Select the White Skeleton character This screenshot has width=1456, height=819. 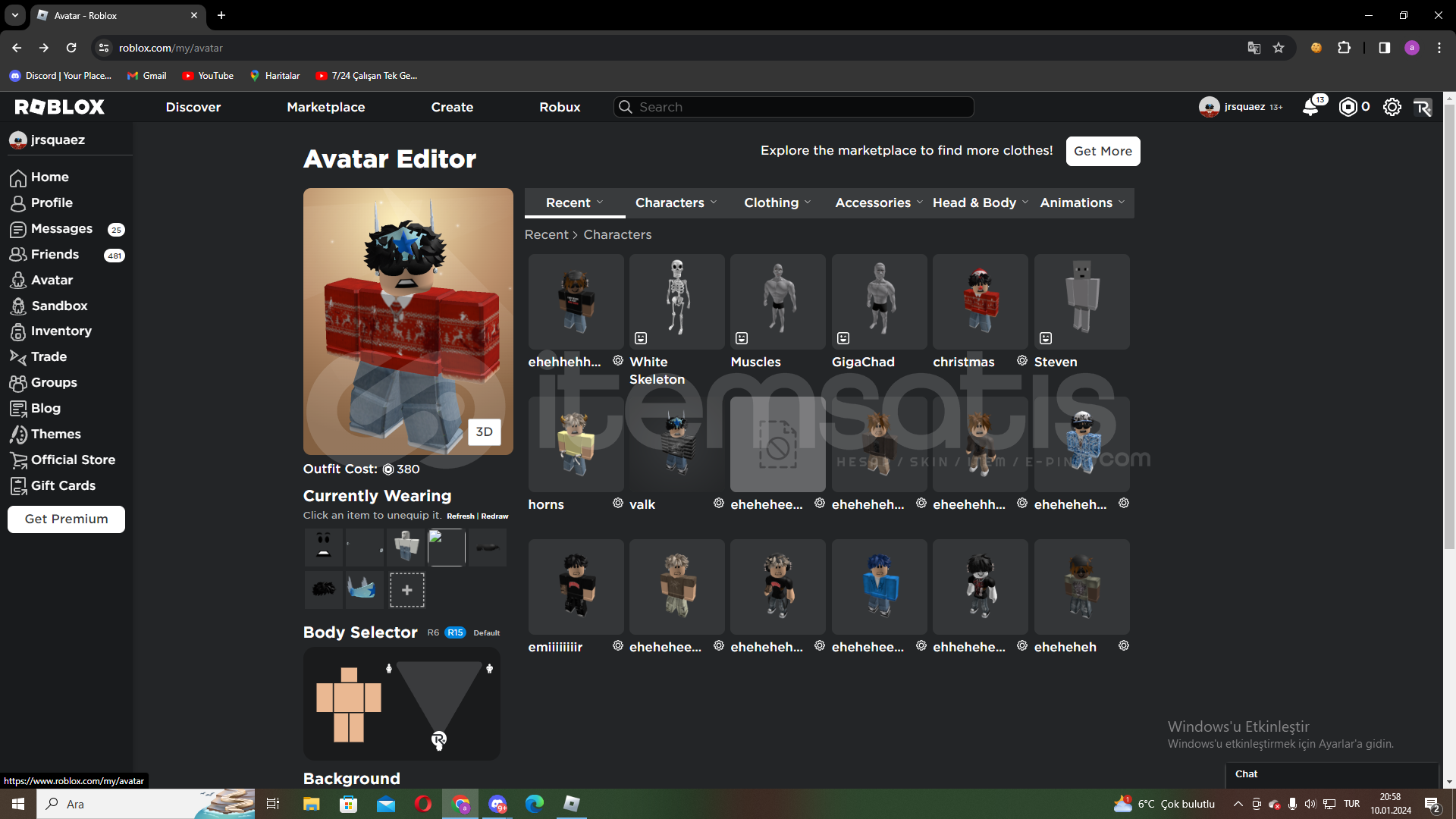(x=676, y=301)
